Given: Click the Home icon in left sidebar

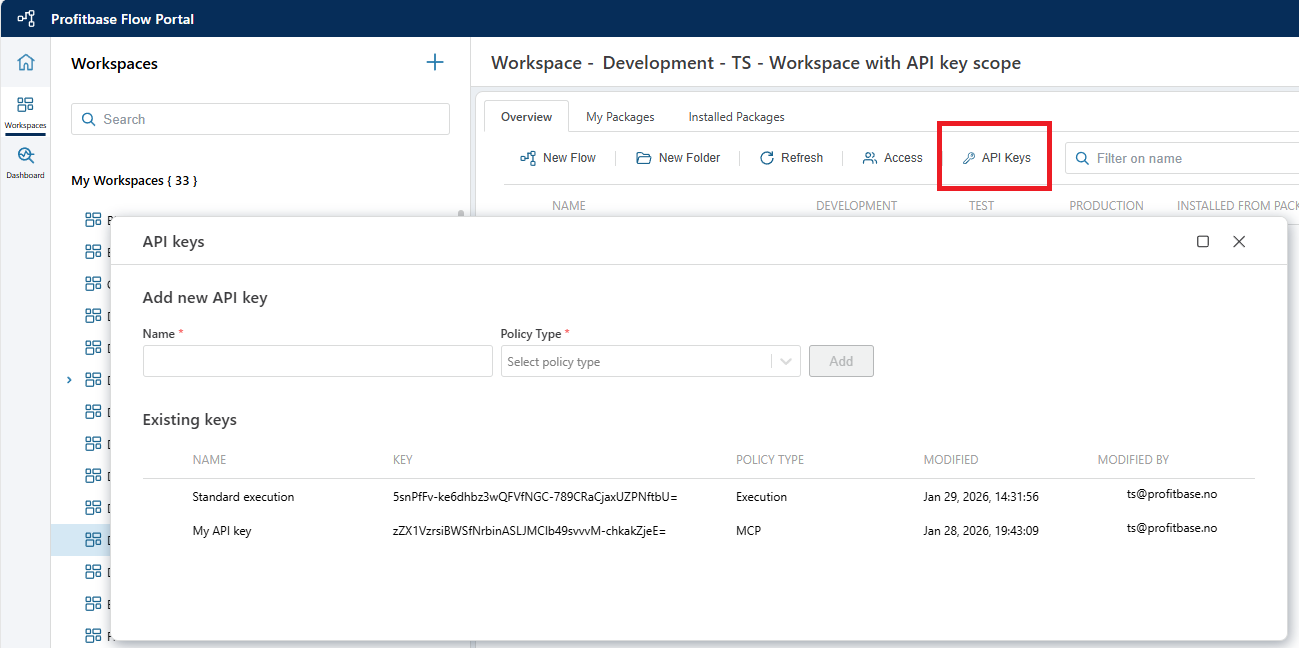Looking at the screenshot, I should (x=26, y=63).
